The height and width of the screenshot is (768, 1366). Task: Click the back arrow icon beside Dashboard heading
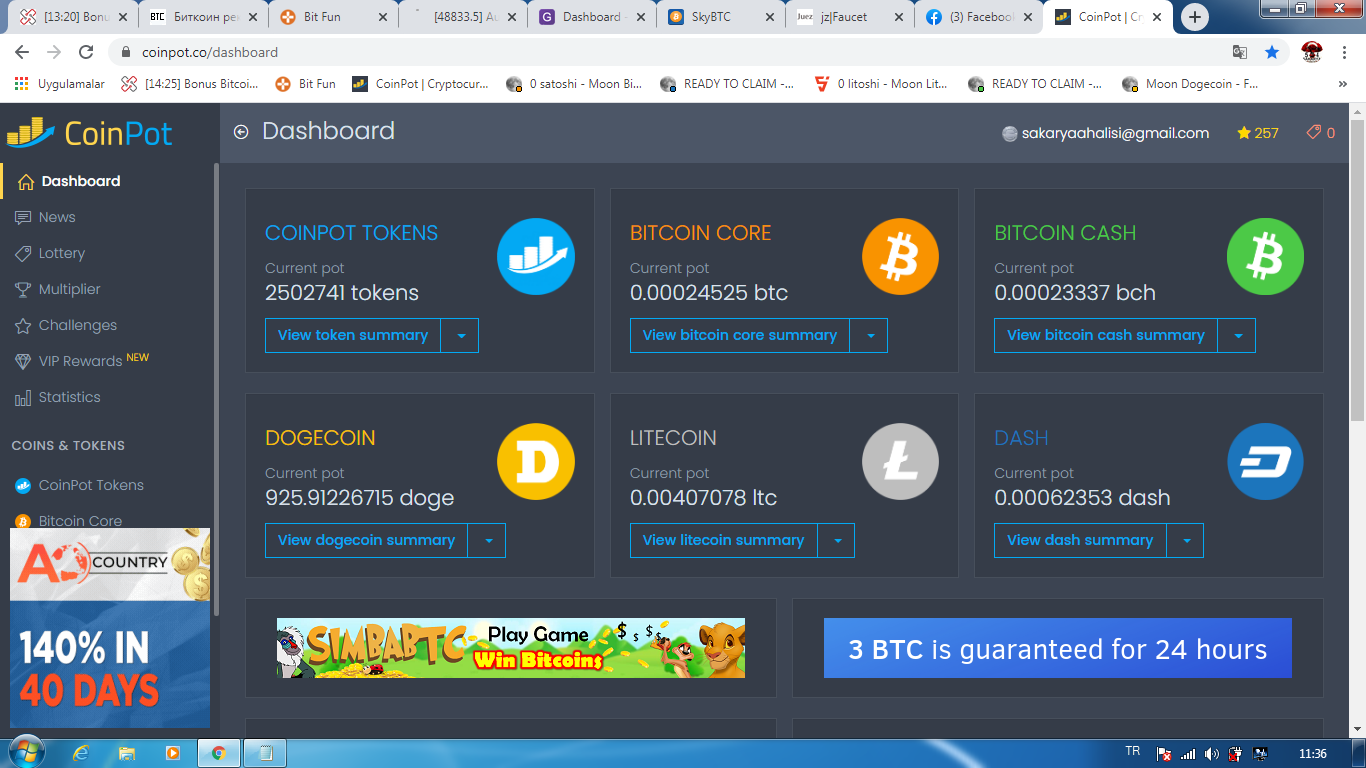(241, 132)
